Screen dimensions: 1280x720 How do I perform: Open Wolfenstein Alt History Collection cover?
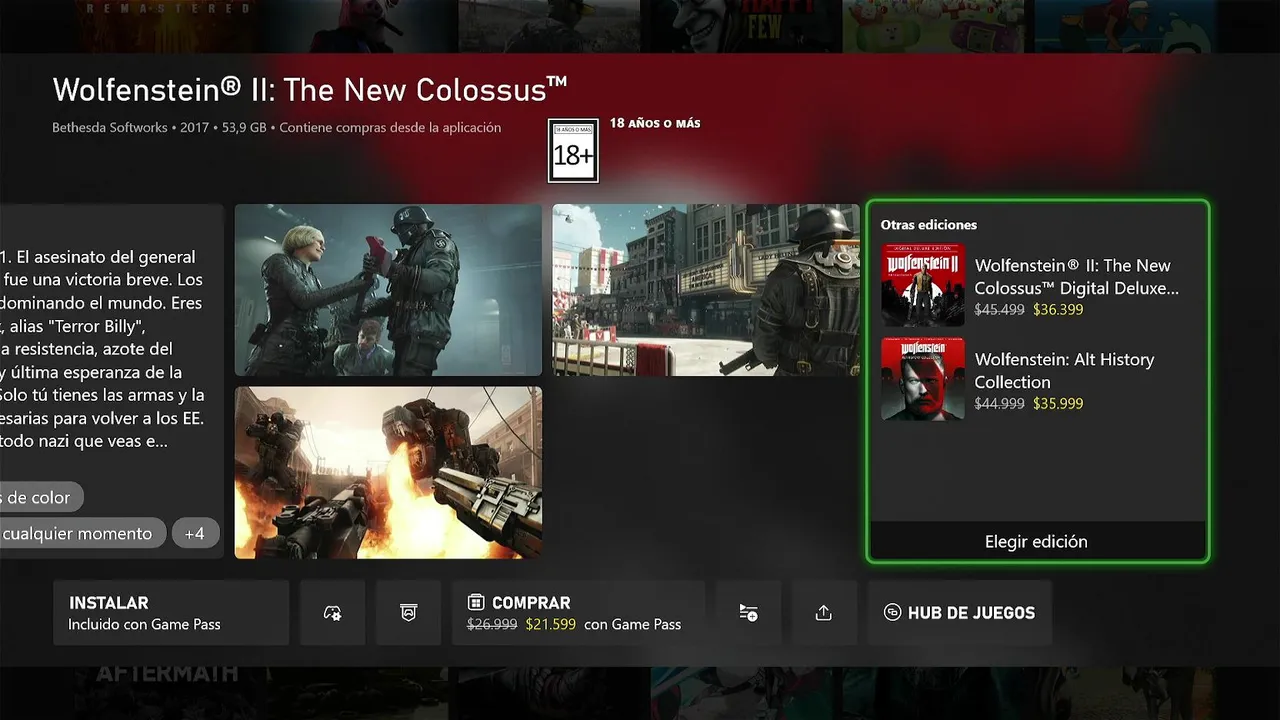pyautogui.click(x=923, y=379)
